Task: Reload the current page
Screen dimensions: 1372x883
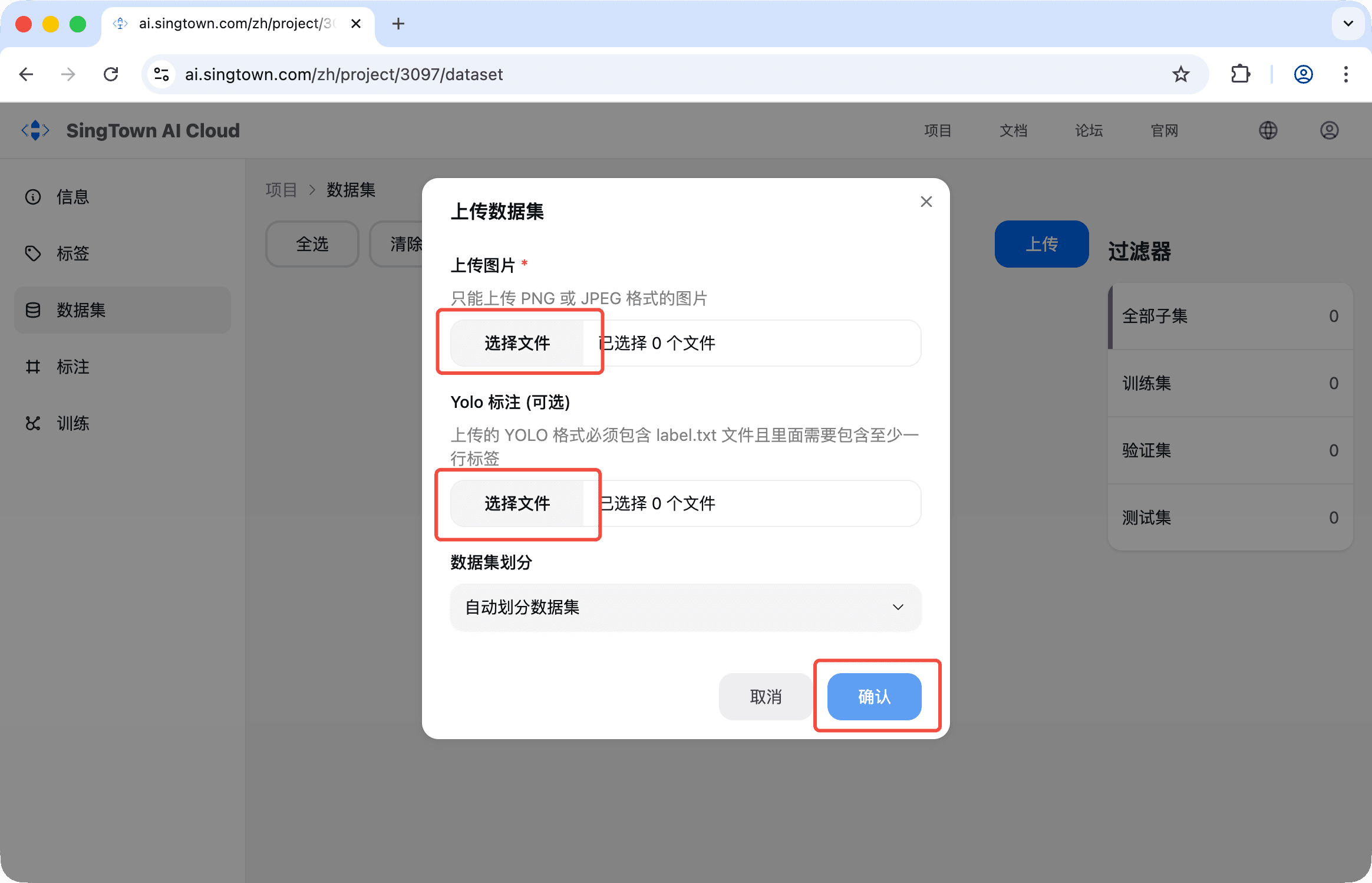Action: (x=111, y=74)
